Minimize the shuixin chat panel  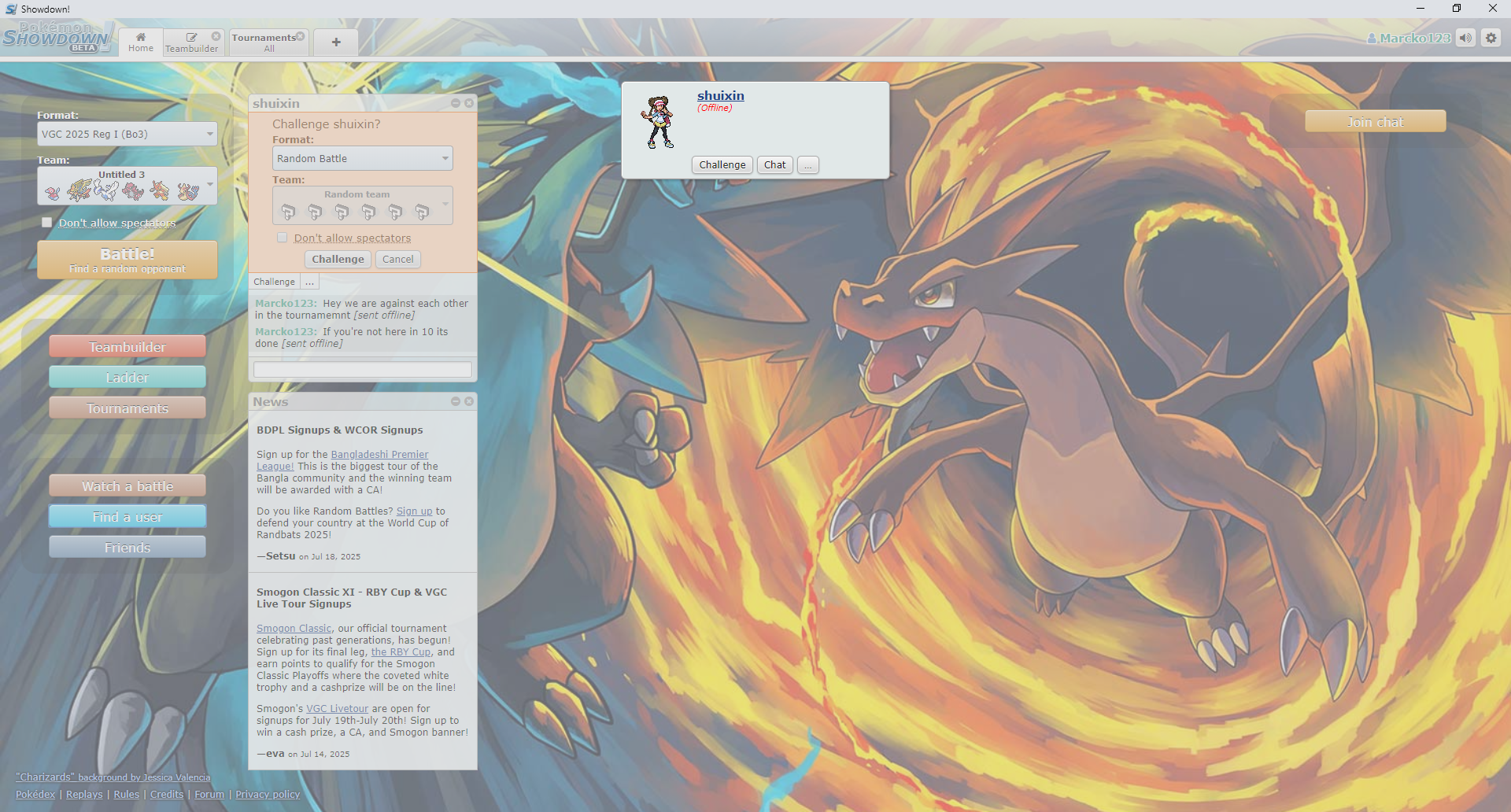click(456, 103)
